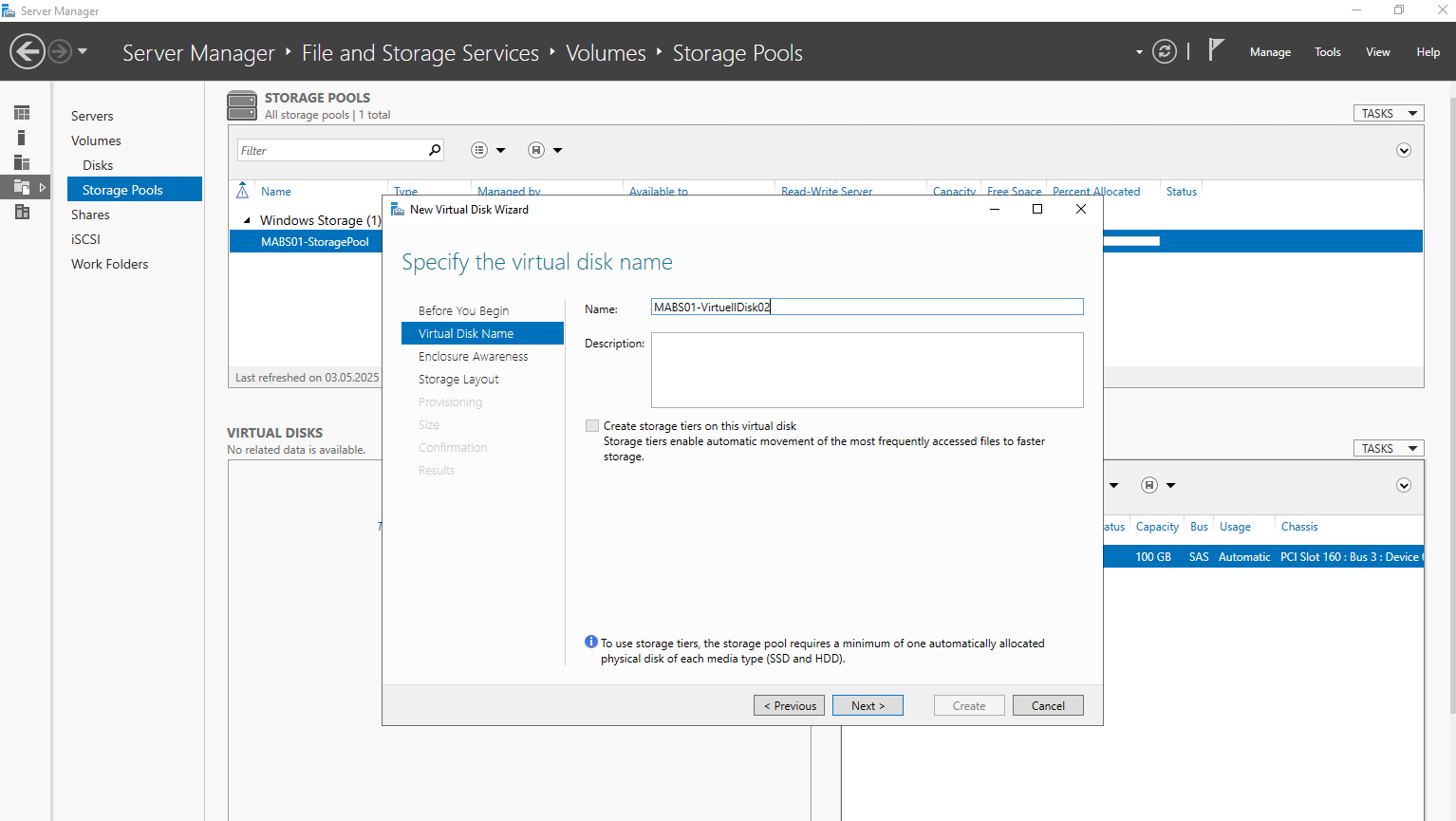Sort physical disks by Capacity column

click(x=1157, y=527)
